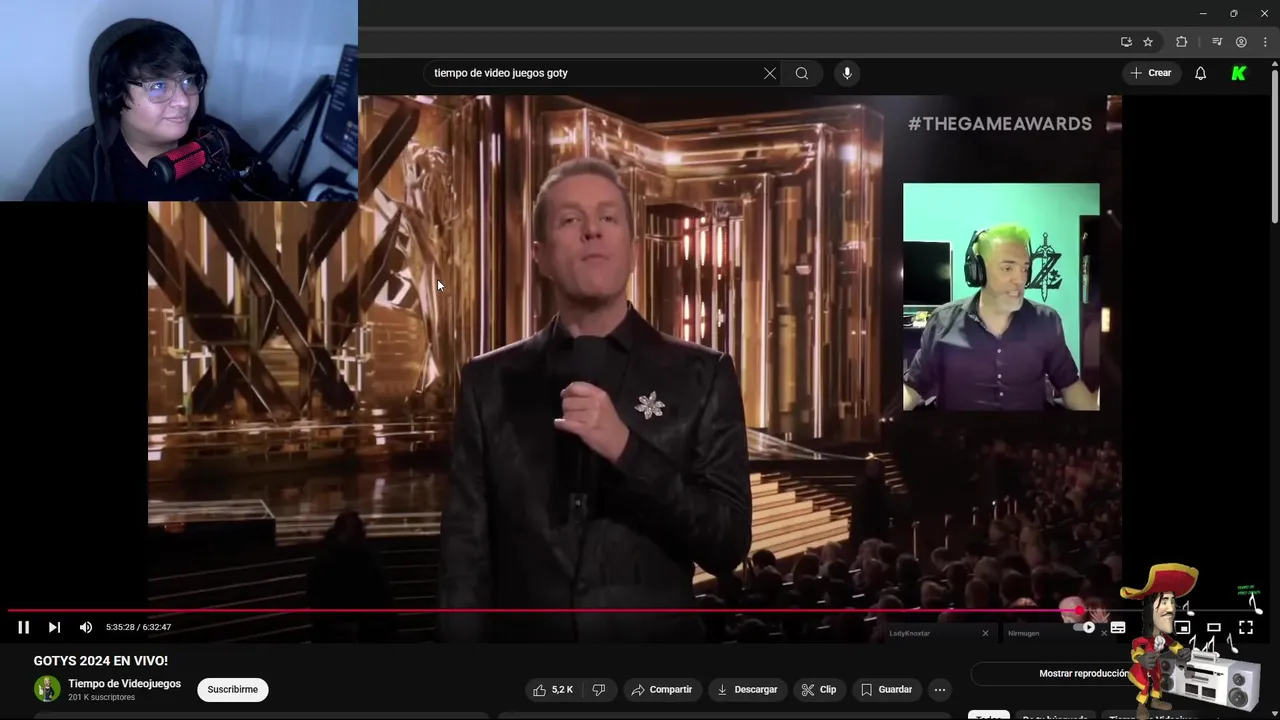Open browser media controls icon
The height and width of the screenshot is (720, 1280).
[1217, 42]
